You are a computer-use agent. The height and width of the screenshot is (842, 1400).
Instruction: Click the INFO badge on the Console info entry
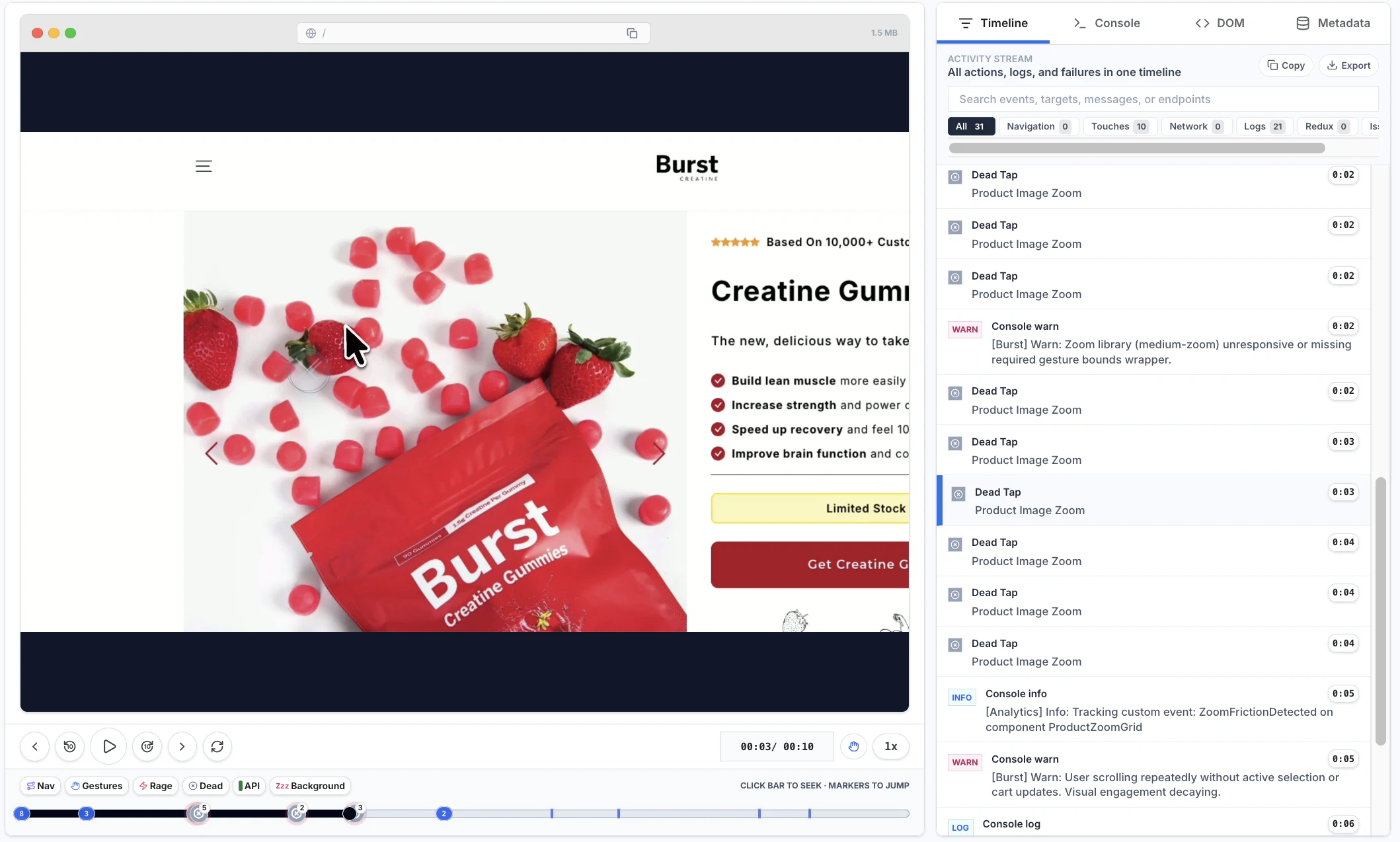pos(961,697)
